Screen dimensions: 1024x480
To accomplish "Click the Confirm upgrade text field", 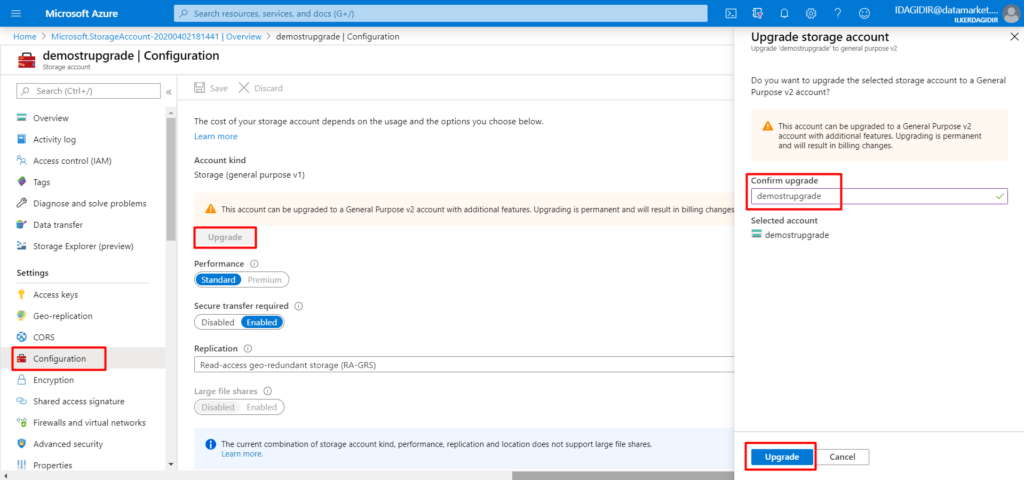I will pos(879,195).
